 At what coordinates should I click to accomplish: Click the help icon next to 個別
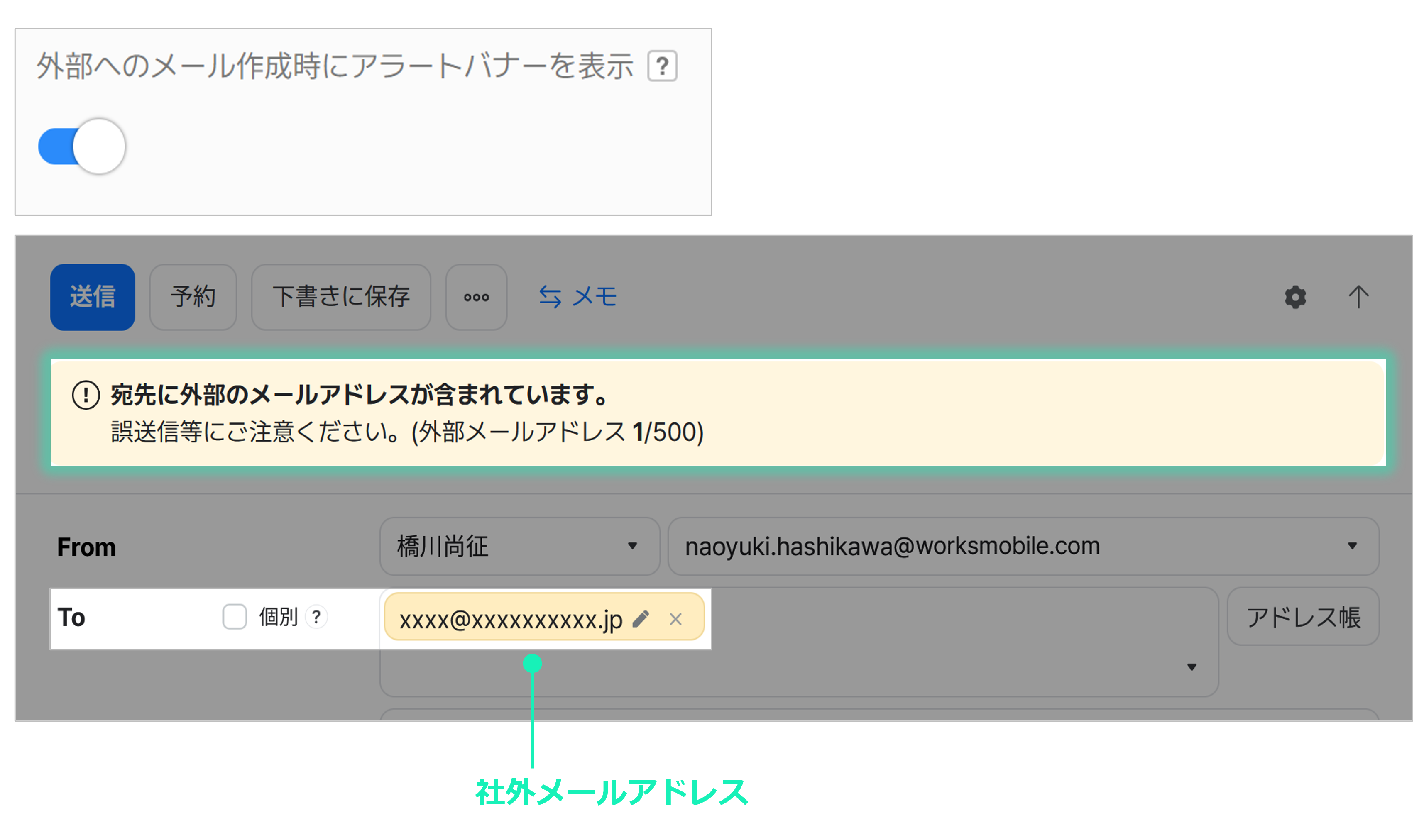tap(316, 617)
